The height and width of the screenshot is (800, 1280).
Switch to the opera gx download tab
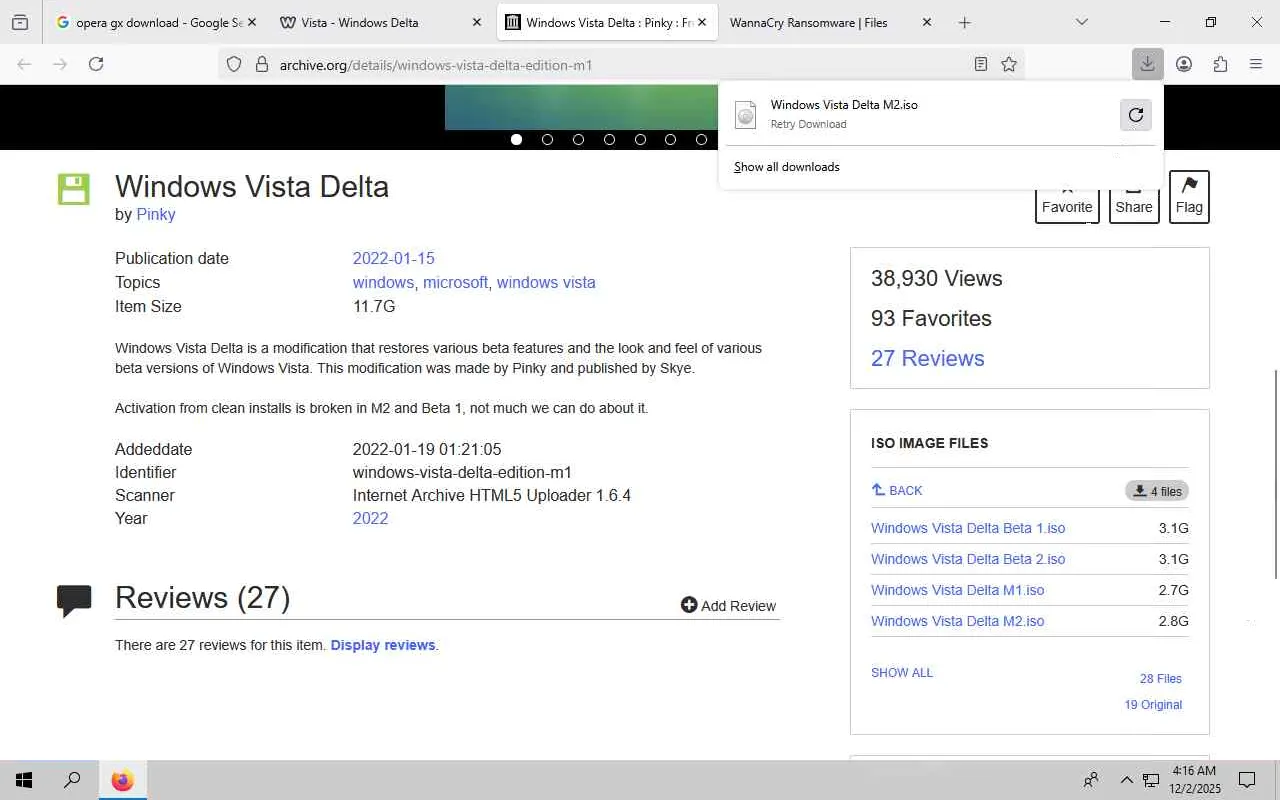tap(157, 22)
